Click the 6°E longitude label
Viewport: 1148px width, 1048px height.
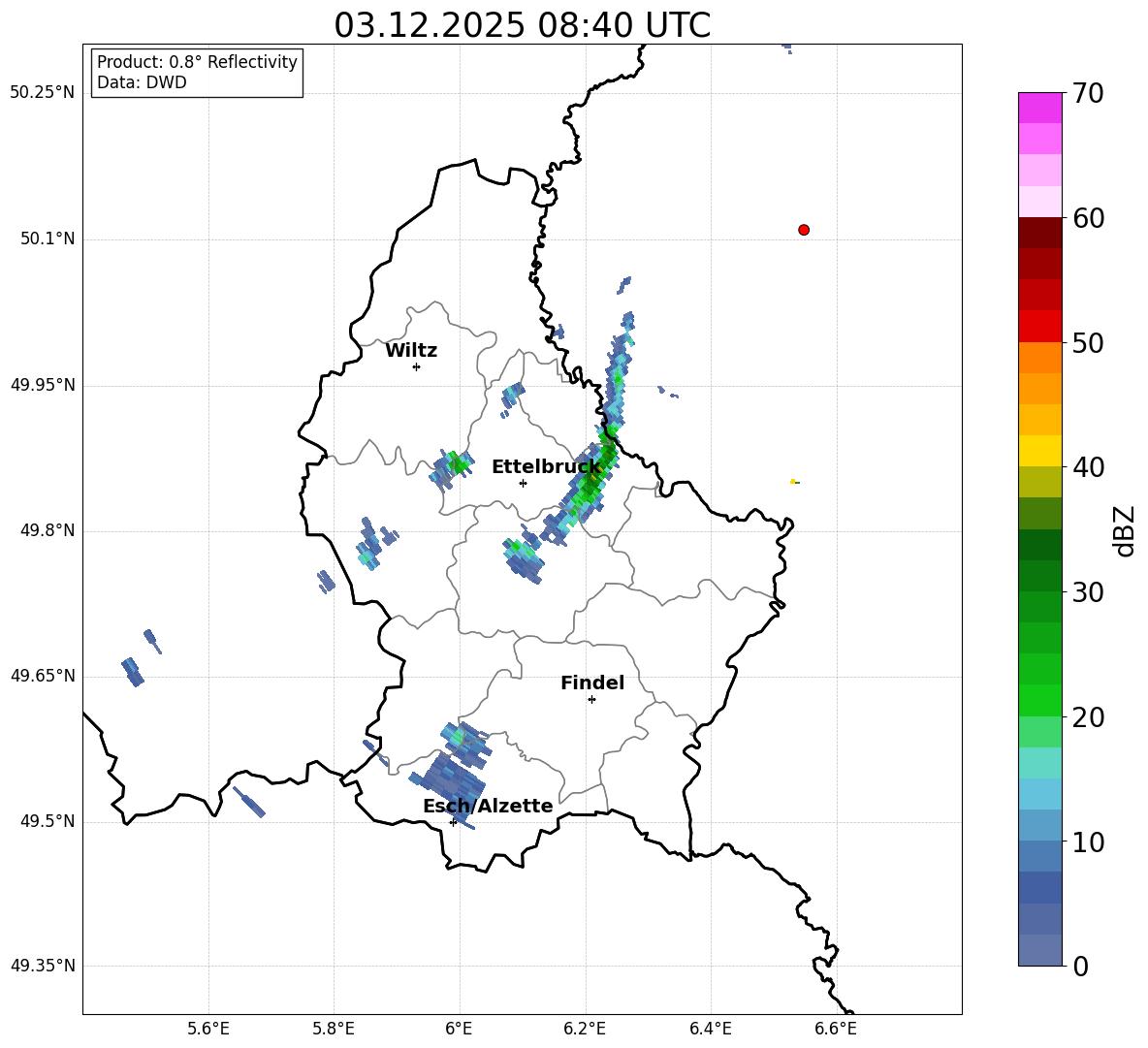[459, 1029]
